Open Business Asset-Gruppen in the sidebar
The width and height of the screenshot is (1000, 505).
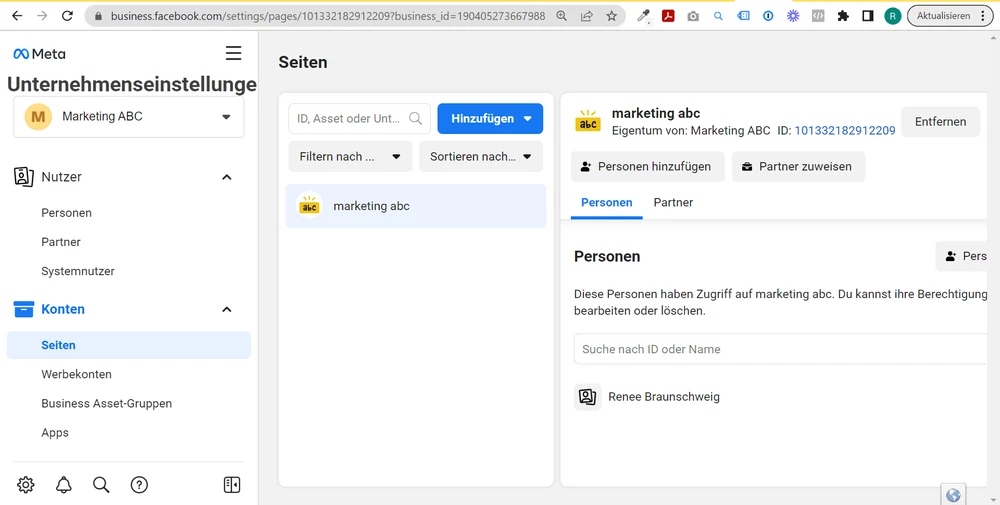[x=107, y=404]
